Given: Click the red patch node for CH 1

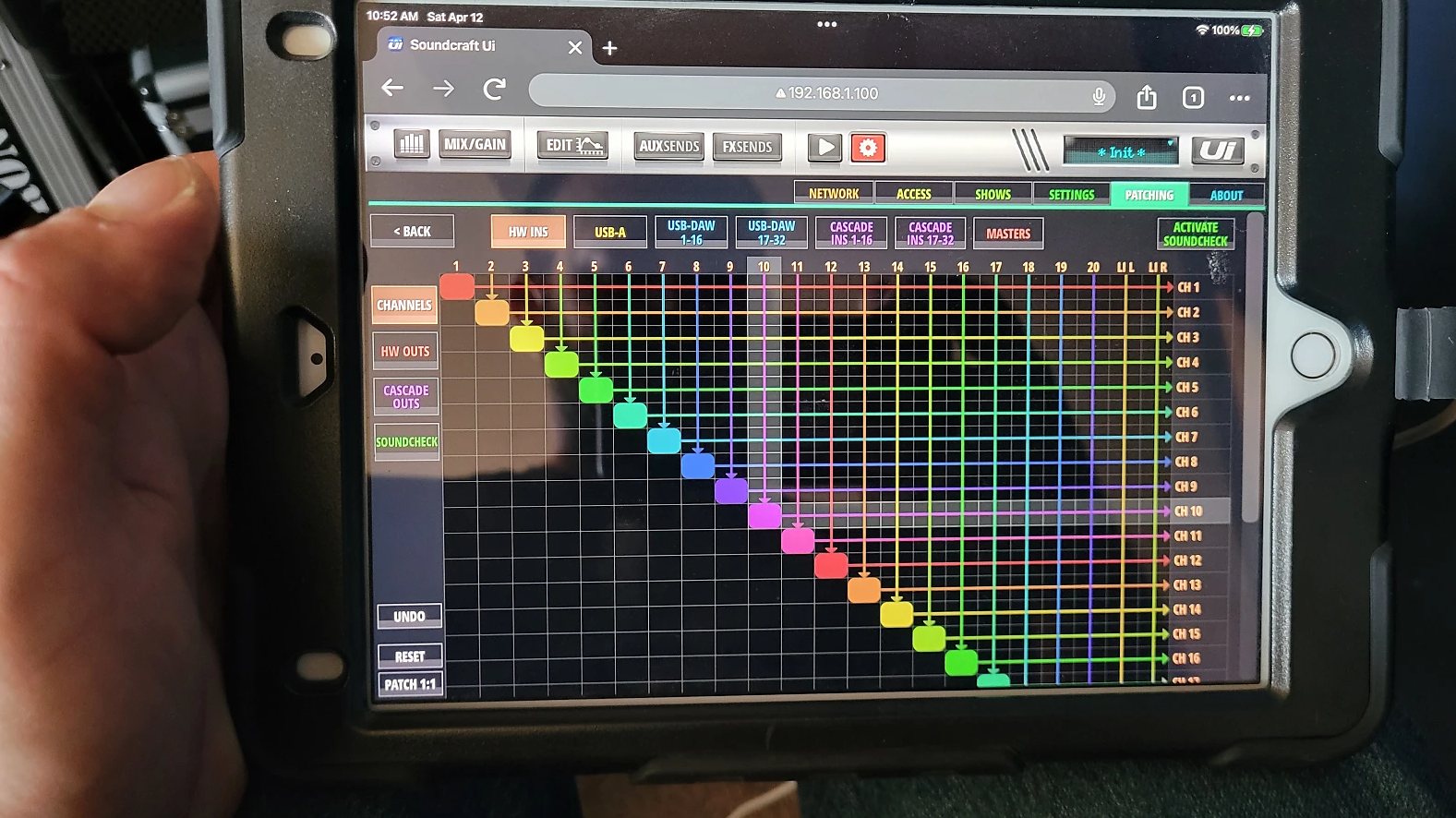Looking at the screenshot, I should 457,287.
